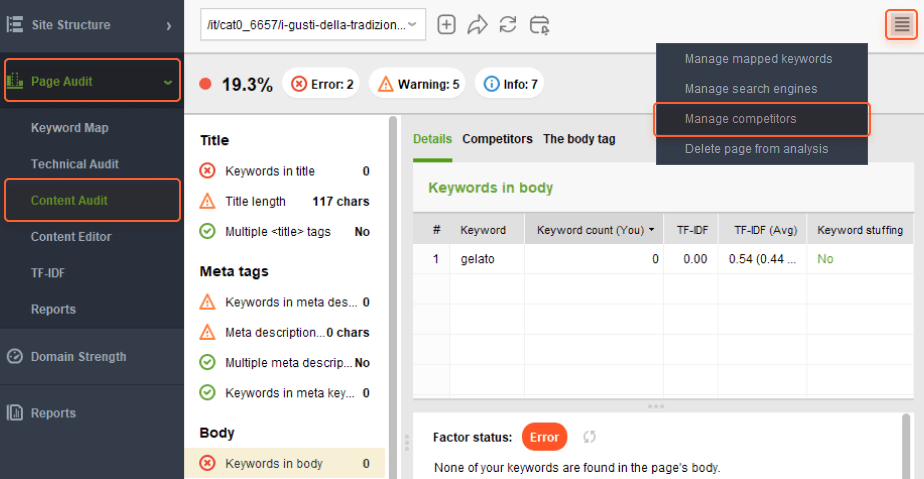
Task: Click error icon next to Keywords in title
Action: [x=207, y=171]
